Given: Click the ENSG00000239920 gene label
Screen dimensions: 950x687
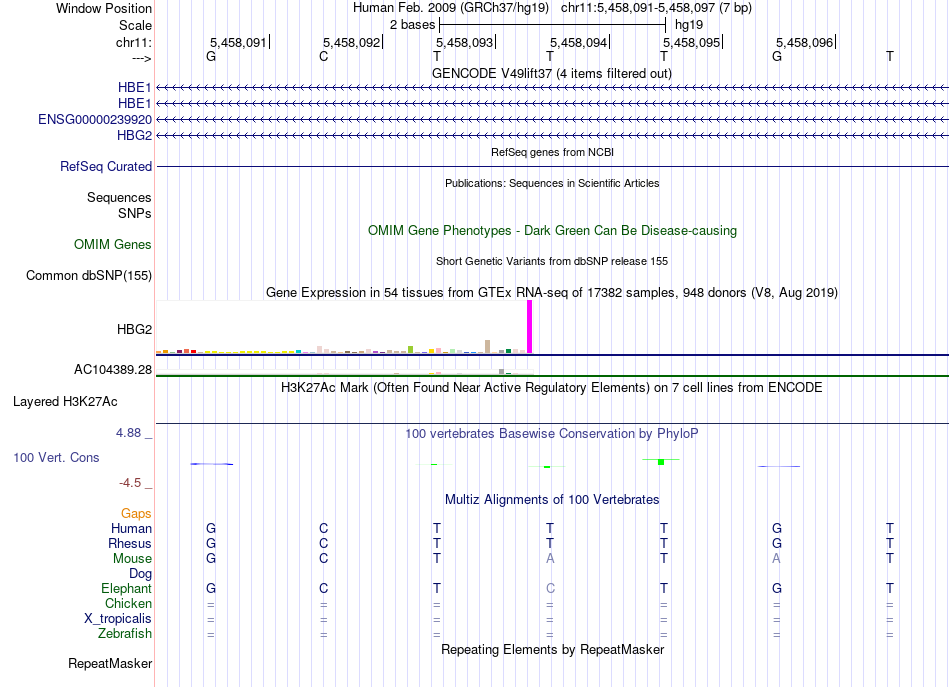Looking at the screenshot, I should 95,119.
